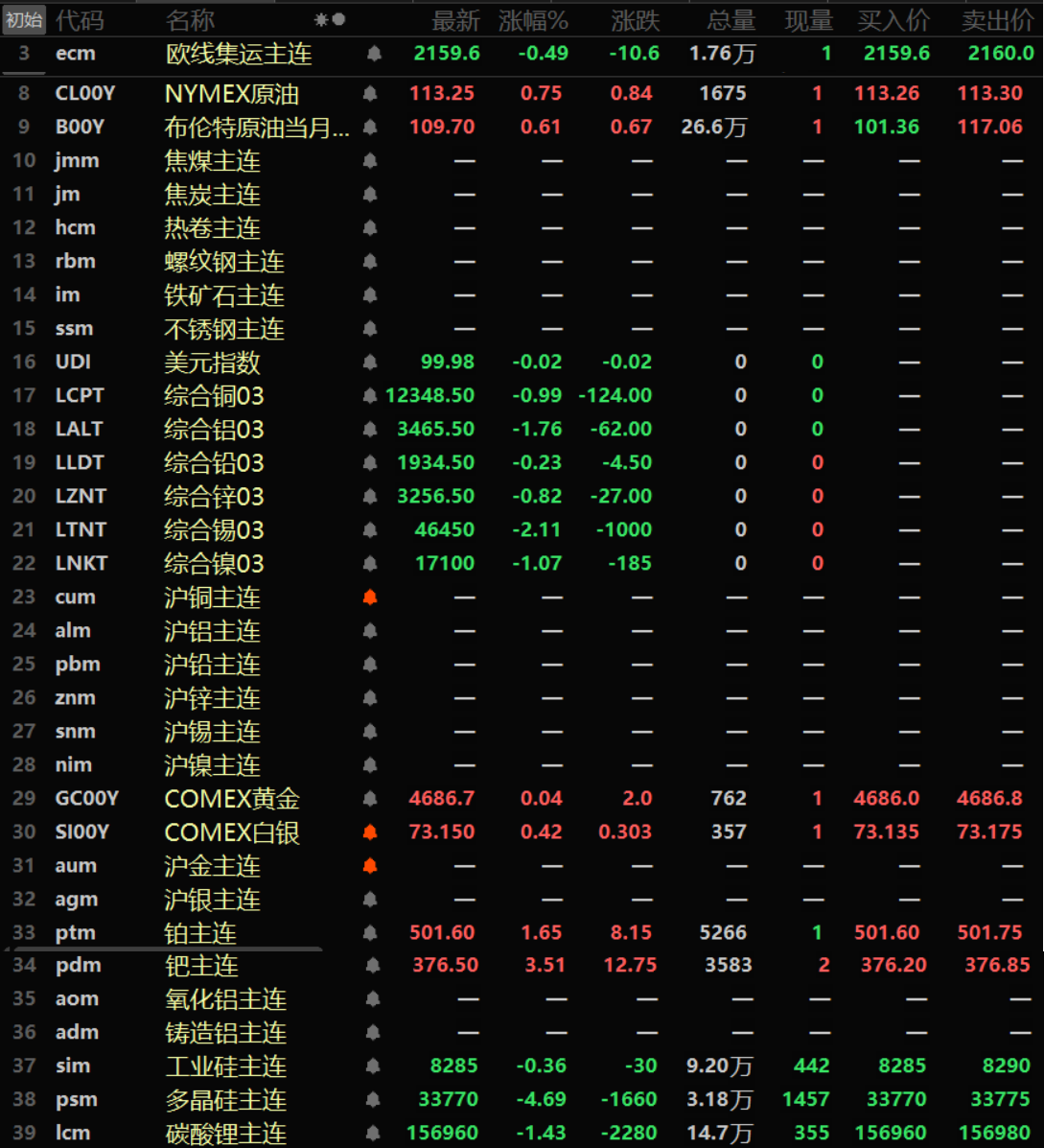Viewport: 1044px width, 1148px height.
Task: Click the alert bell for 沪铜主连
Action: pyautogui.click(x=370, y=597)
